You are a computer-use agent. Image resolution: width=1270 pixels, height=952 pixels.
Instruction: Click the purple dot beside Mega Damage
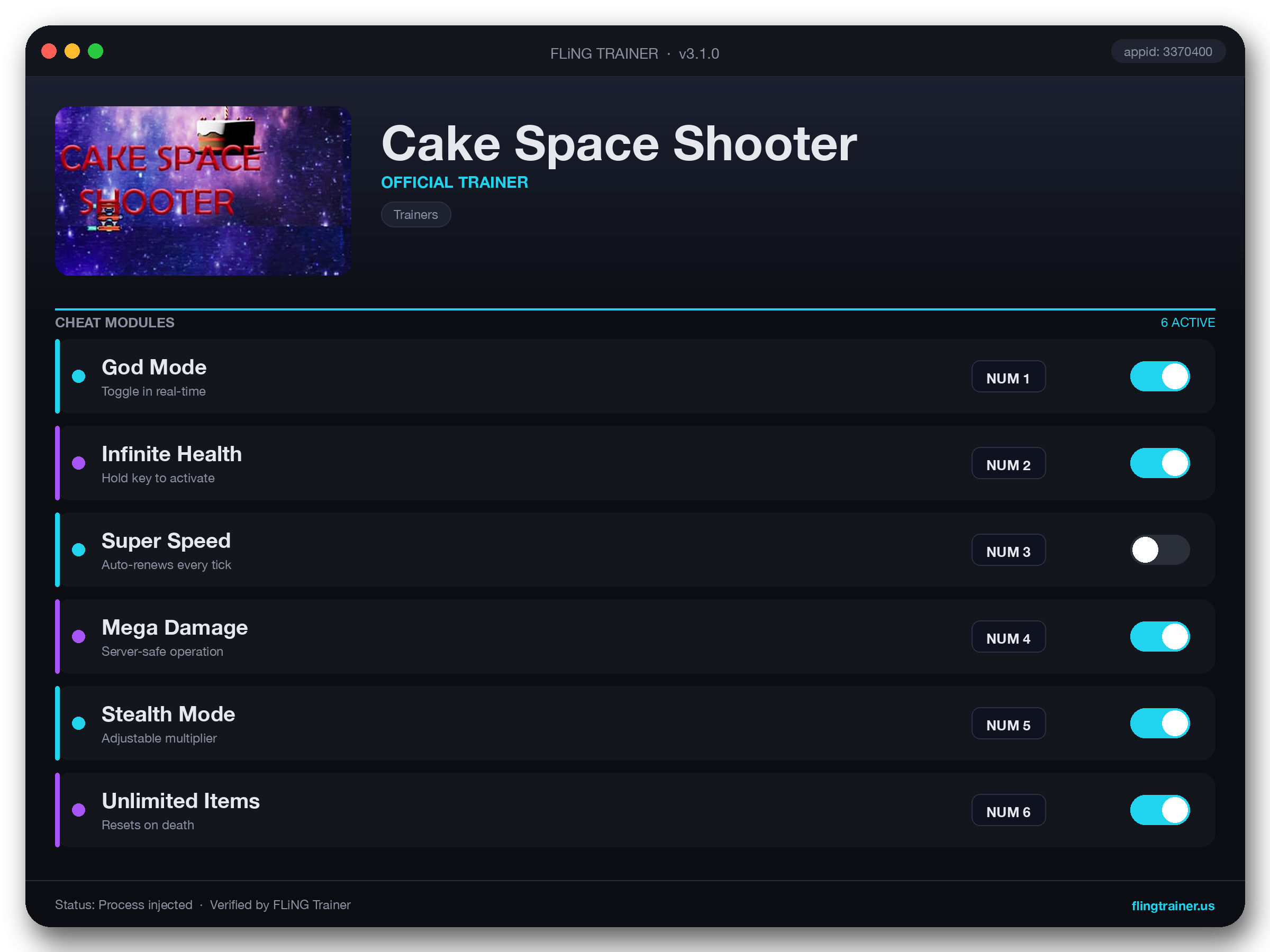coord(79,636)
